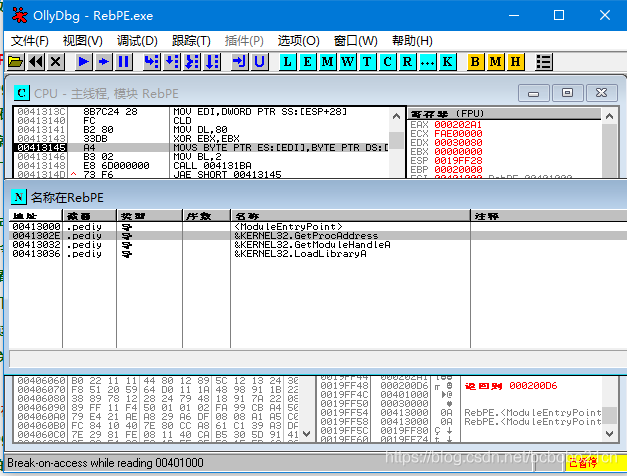Click the ECX register value FAE00000
The height and width of the screenshot is (476, 627).
[x=458, y=134]
